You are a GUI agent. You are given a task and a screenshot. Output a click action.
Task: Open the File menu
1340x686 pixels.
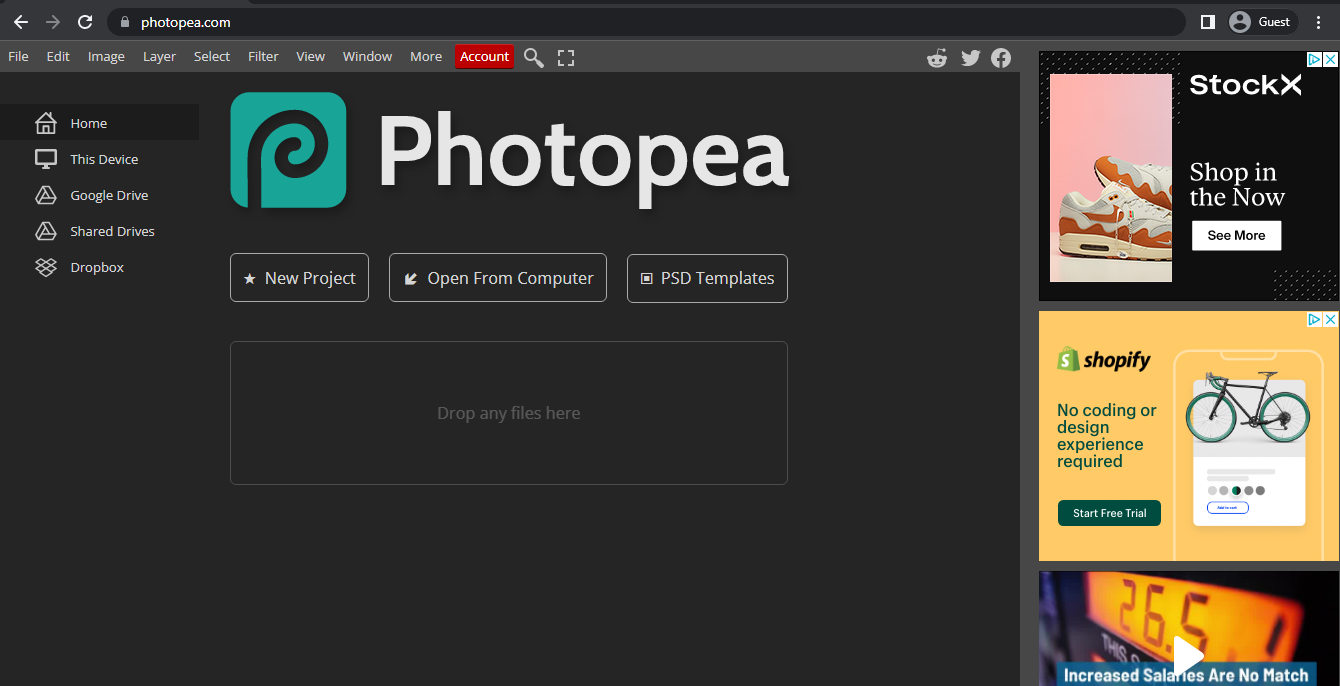click(x=18, y=57)
